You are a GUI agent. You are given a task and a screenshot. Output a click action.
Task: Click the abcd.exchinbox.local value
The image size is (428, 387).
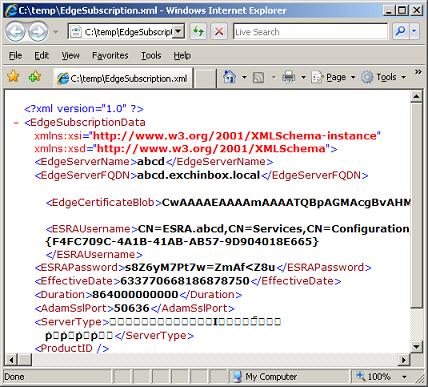click(x=198, y=175)
